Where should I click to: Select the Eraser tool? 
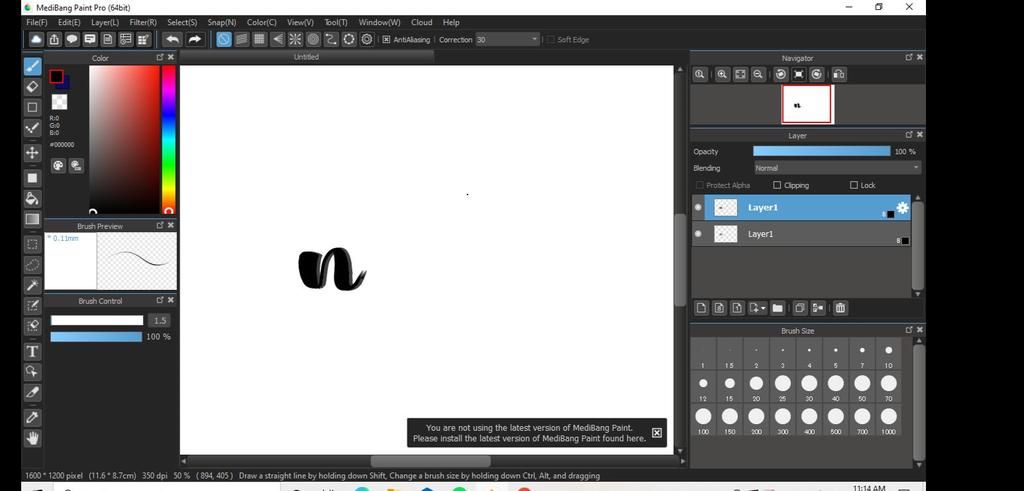[32, 86]
